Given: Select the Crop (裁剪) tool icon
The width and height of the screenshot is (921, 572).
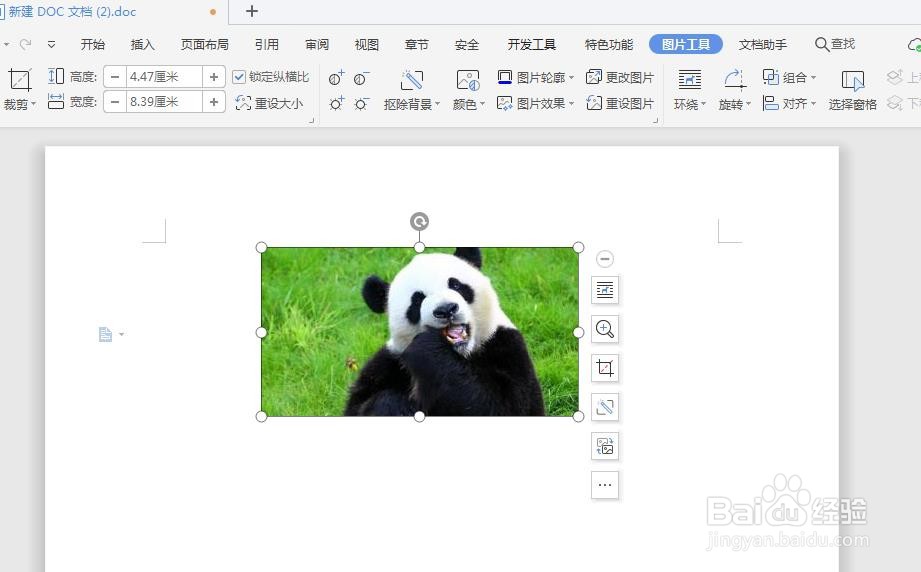Looking at the screenshot, I should [19, 80].
